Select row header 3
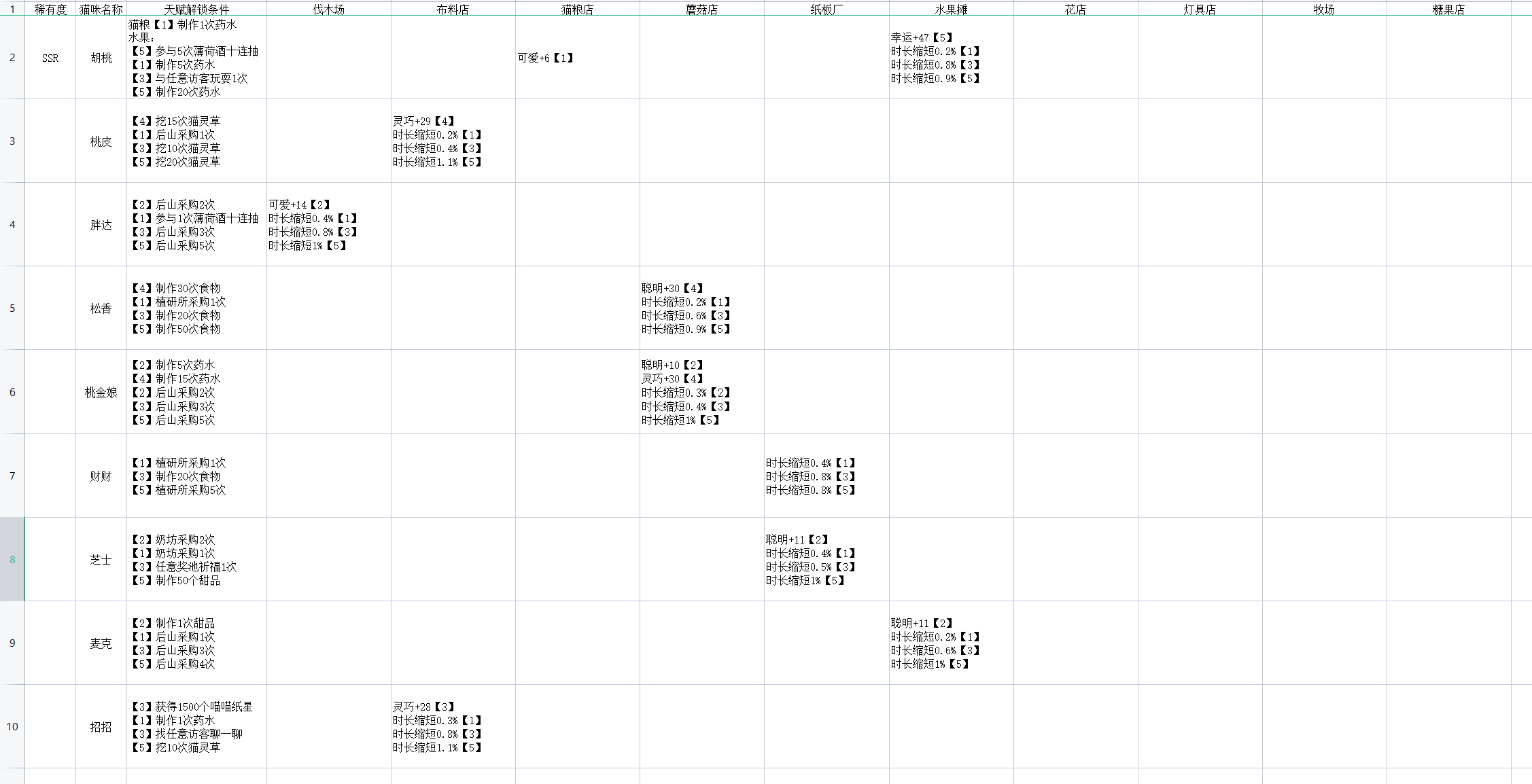1532x784 pixels. pos(12,141)
